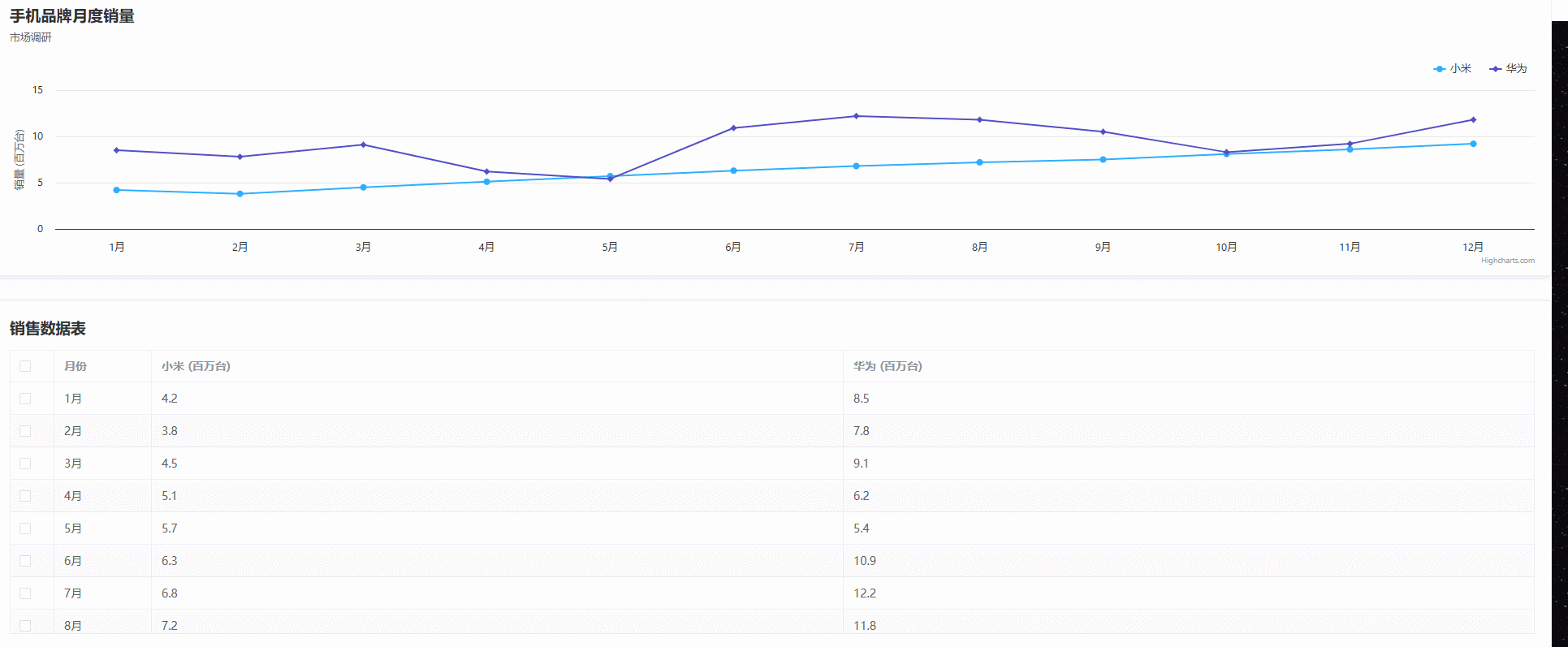Click the y-axis title 销量 (百万台)
Screen dimensions: 1568x647
(19, 160)
